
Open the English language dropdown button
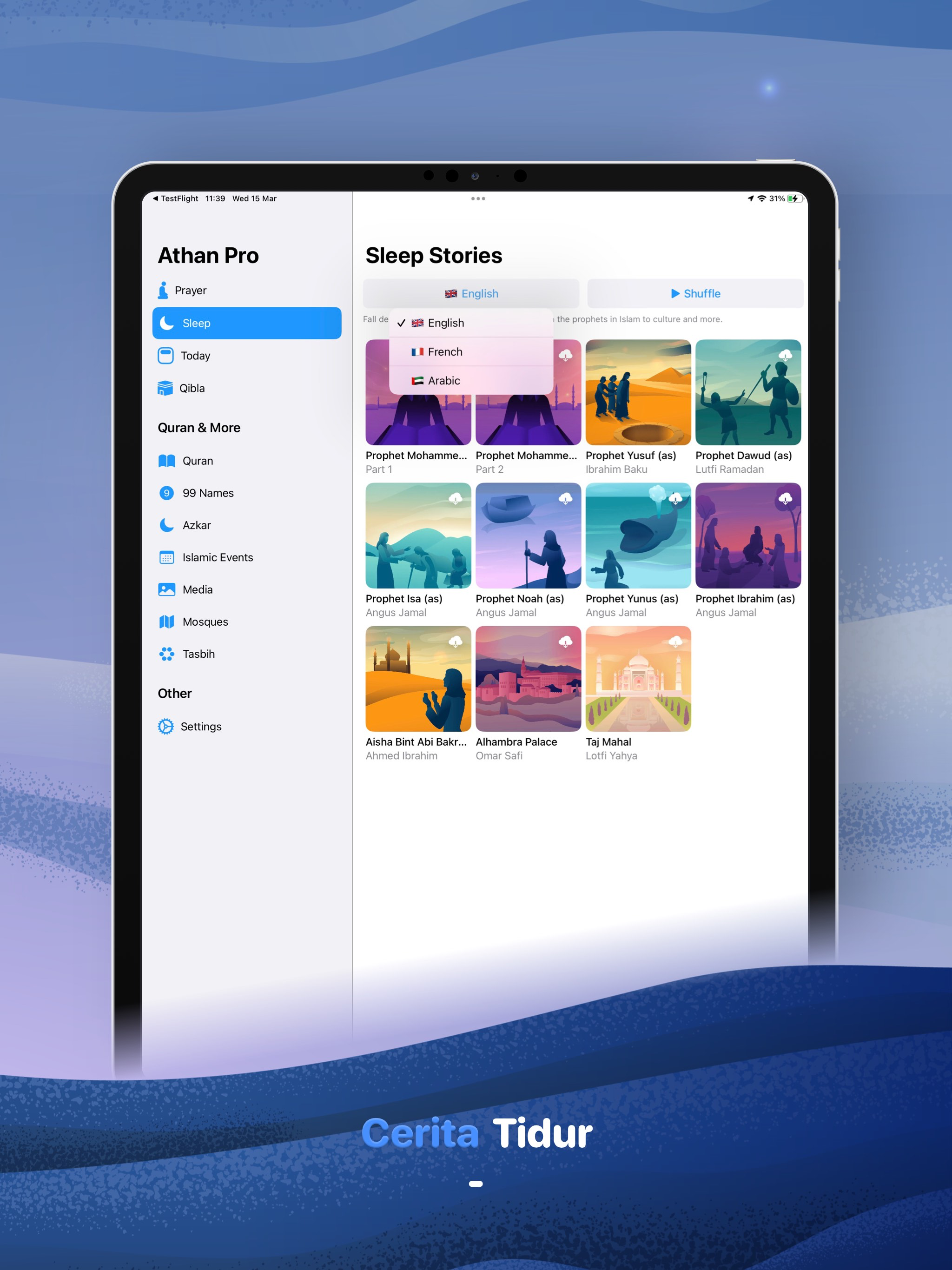pos(471,294)
